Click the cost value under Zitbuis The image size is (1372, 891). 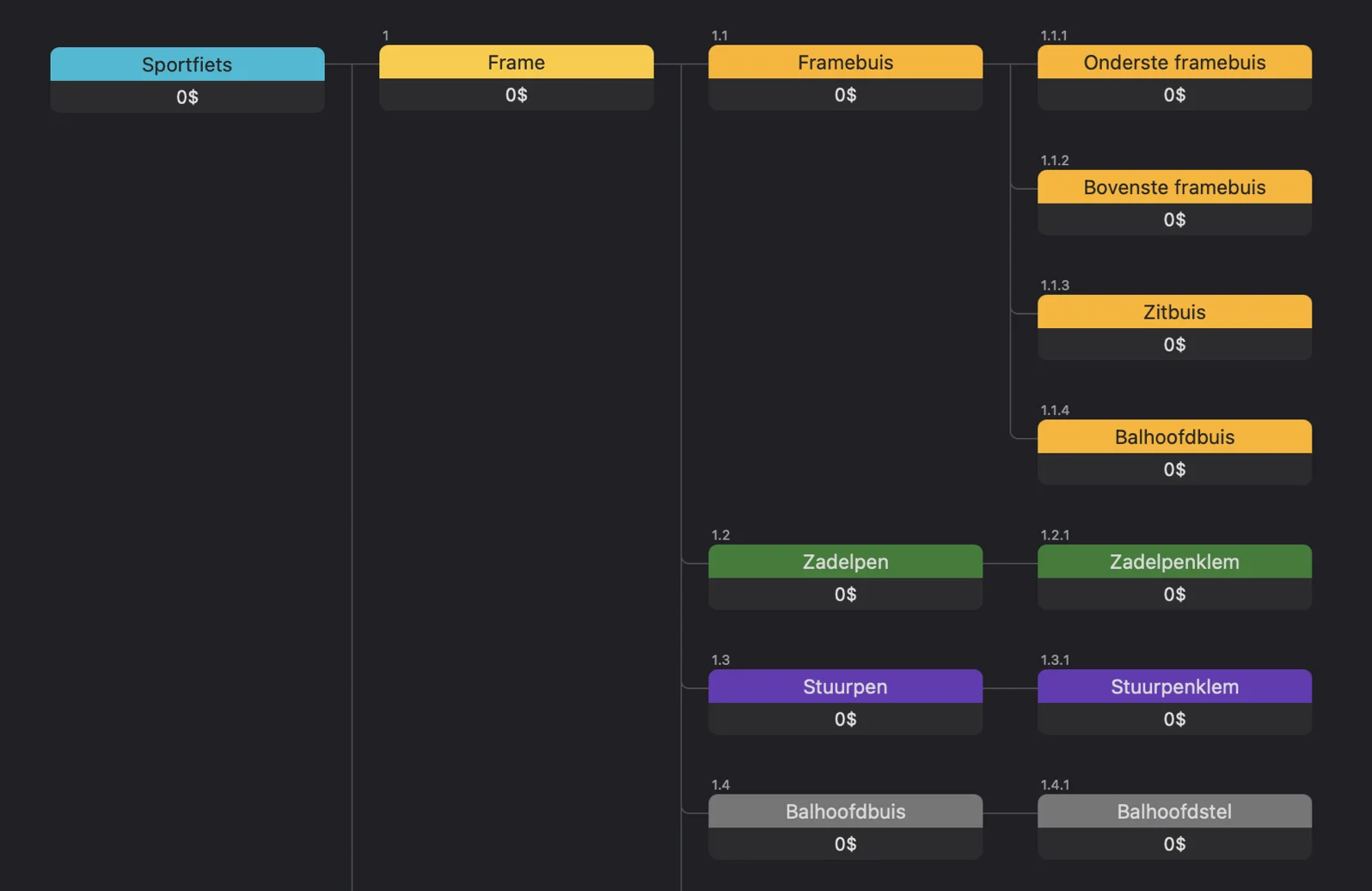pos(1174,345)
